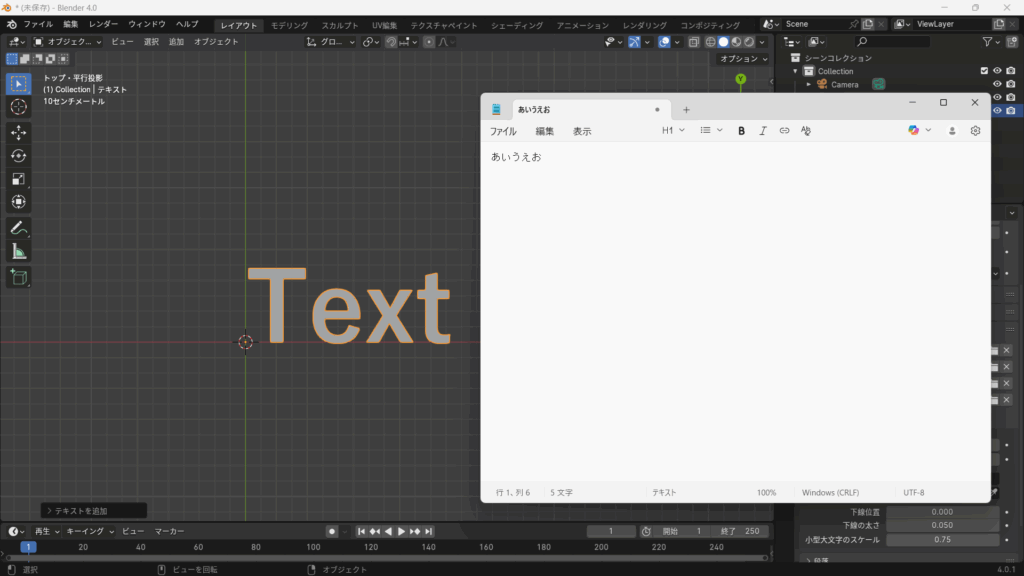Open Notepad's settings gear
The height and width of the screenshot is (576, 1024).
(976, 131)
